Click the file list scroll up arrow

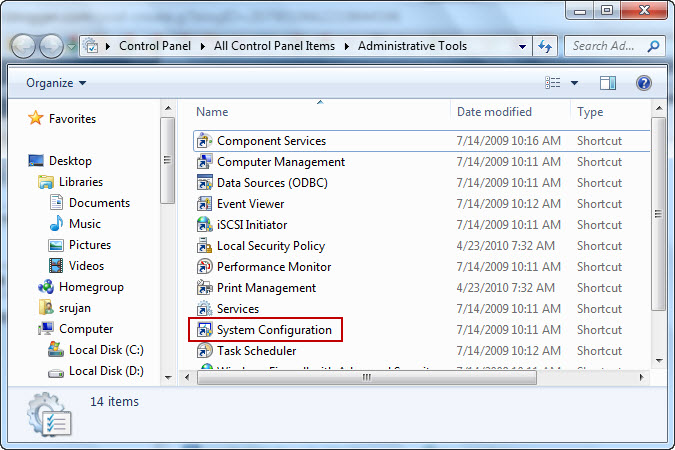tap(659, 108)
